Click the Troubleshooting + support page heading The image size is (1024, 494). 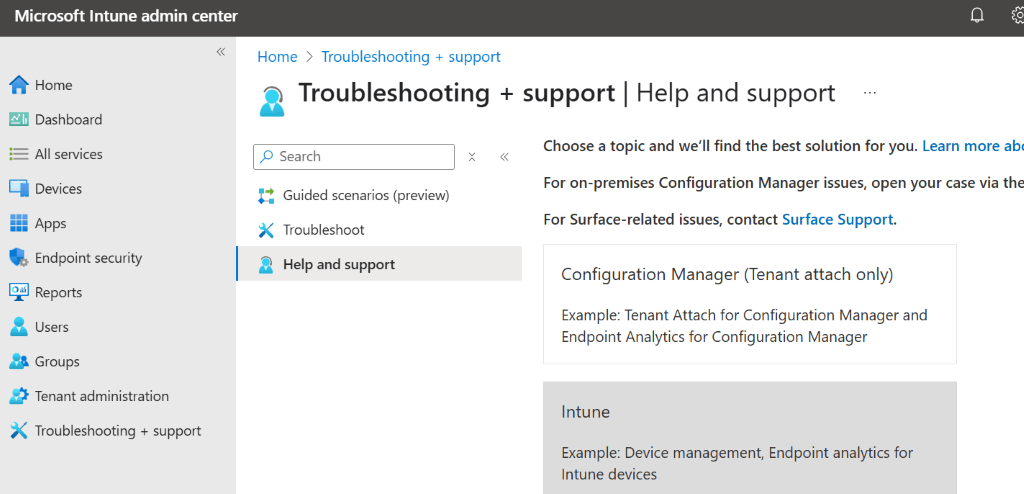click(x=567, y=93)
